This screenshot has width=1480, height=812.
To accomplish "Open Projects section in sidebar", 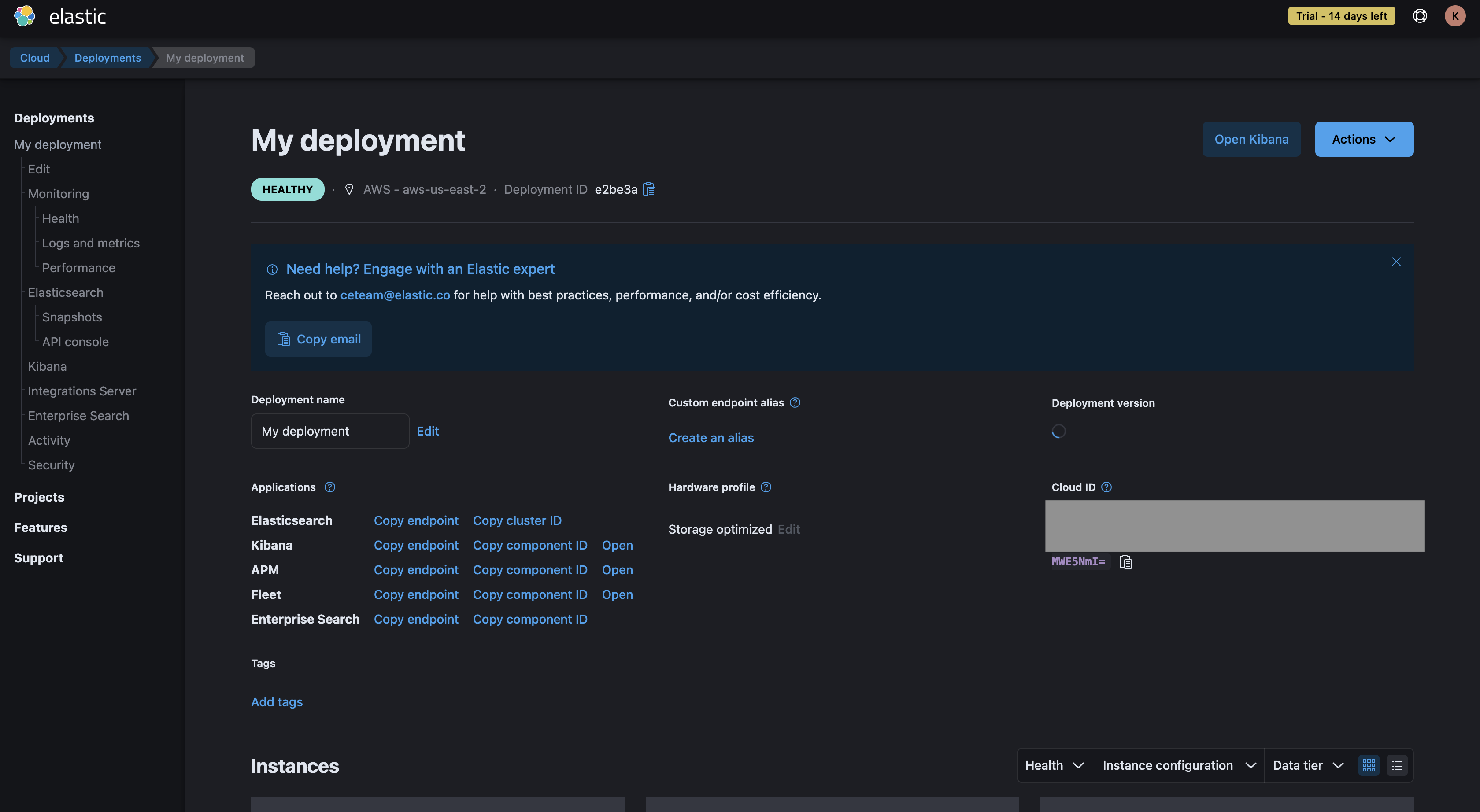I will (x=39, y=497).
